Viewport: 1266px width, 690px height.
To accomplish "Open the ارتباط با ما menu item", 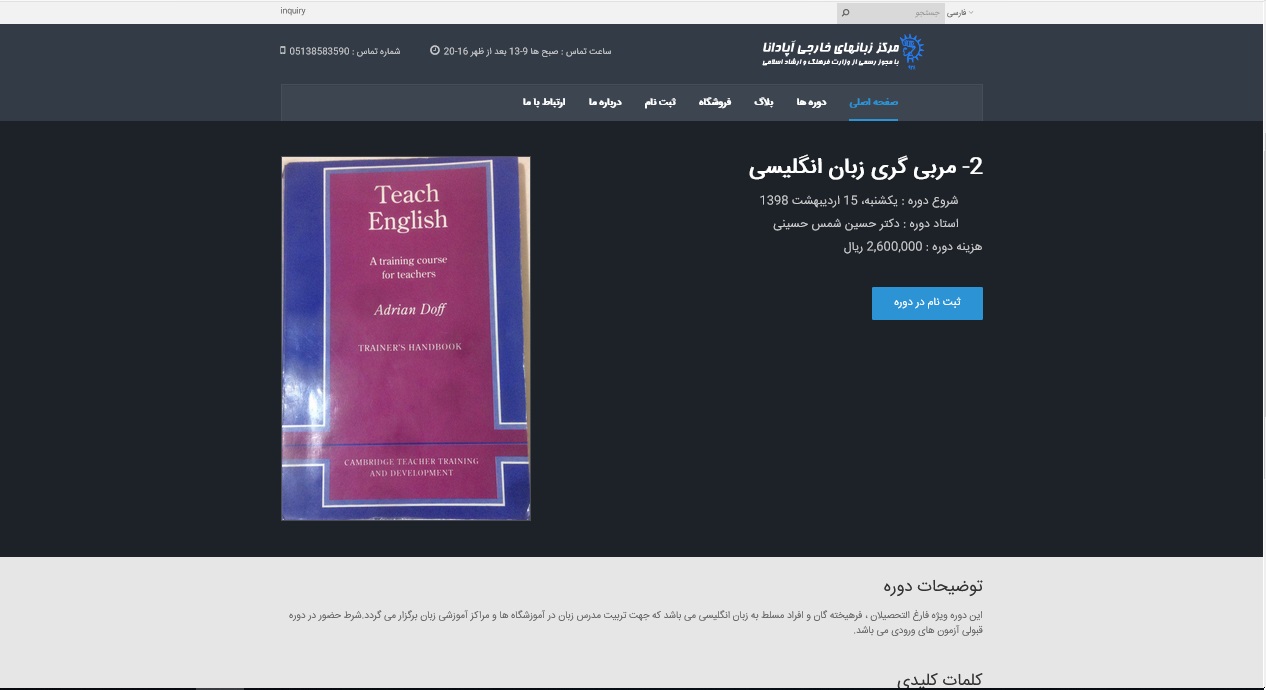I will 544,102.
